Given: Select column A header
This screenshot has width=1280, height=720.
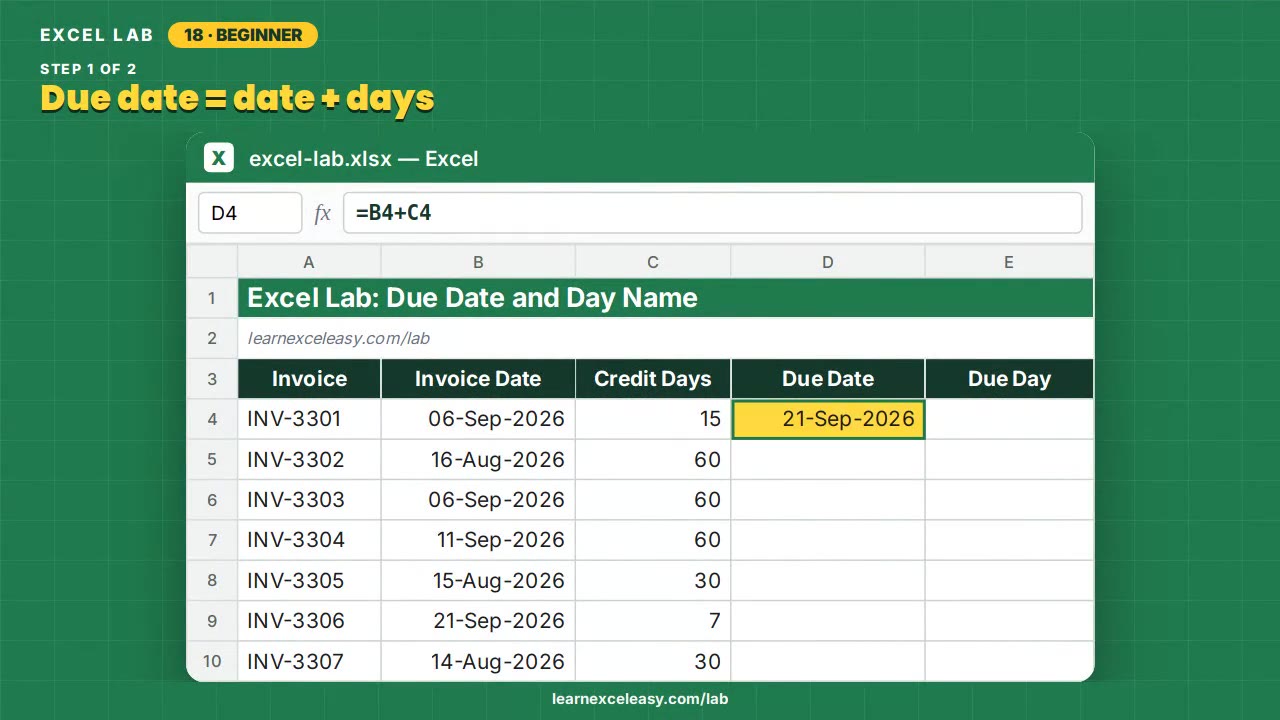Looking at the screenshot, I should coord(309,262).
